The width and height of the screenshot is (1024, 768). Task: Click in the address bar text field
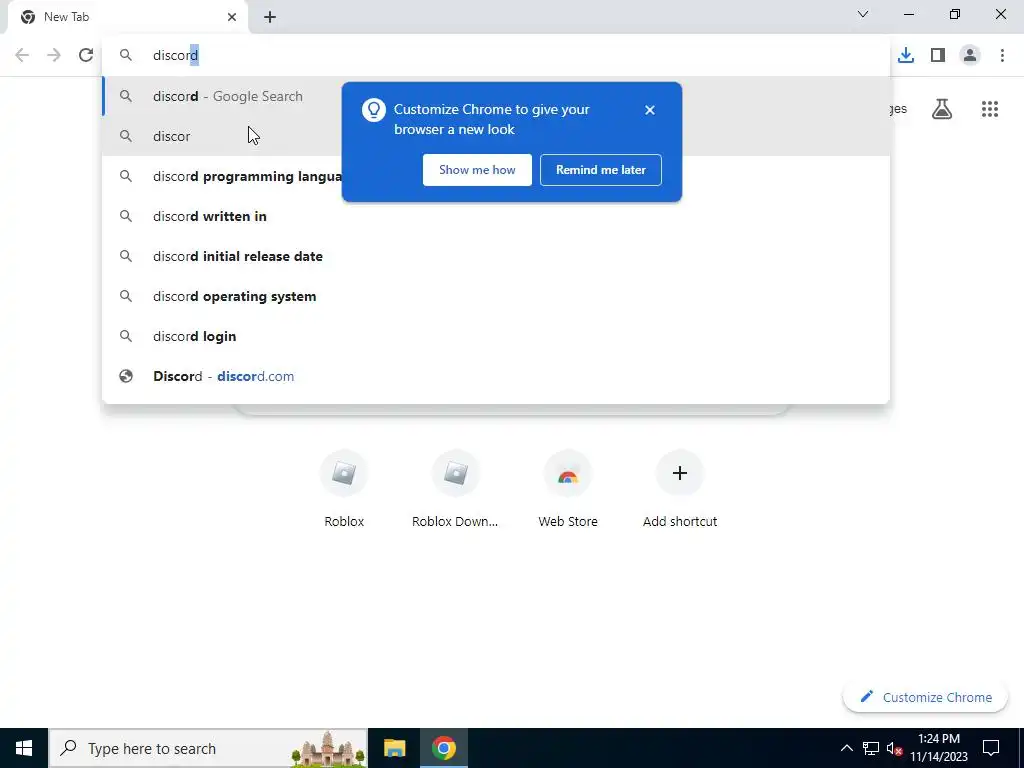(x=496, y=55)
